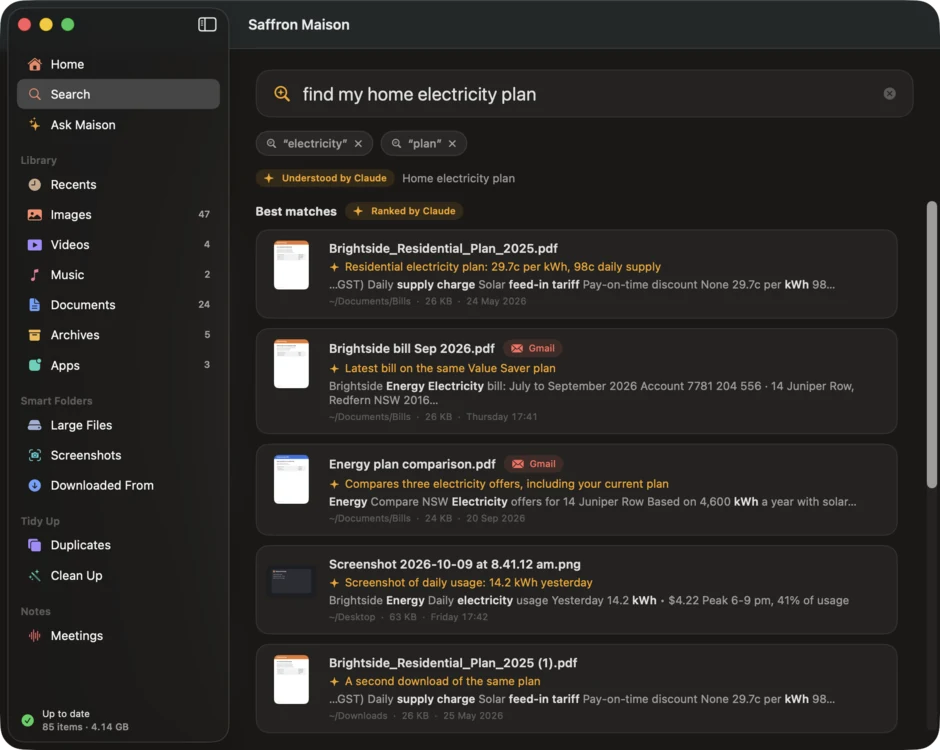Click the "Ranked by Claude" badge
The height and width of the screenshot is (750, 940).
pos(404,211)
